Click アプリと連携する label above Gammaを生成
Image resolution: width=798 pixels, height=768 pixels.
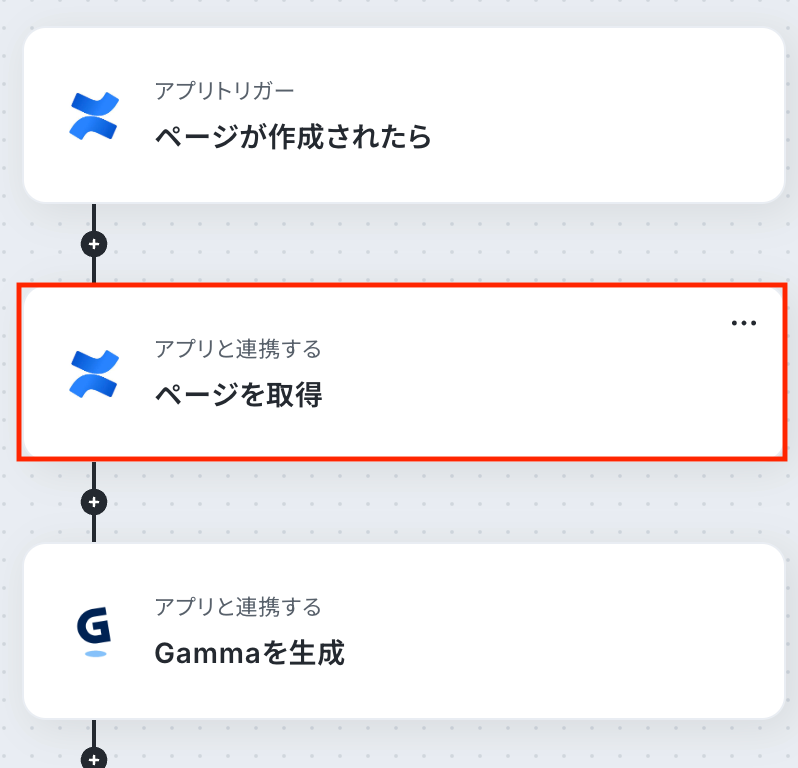237,607
